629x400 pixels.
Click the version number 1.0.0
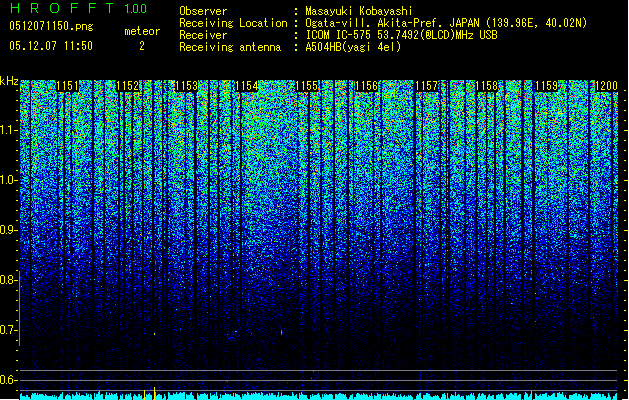[136, 9]
